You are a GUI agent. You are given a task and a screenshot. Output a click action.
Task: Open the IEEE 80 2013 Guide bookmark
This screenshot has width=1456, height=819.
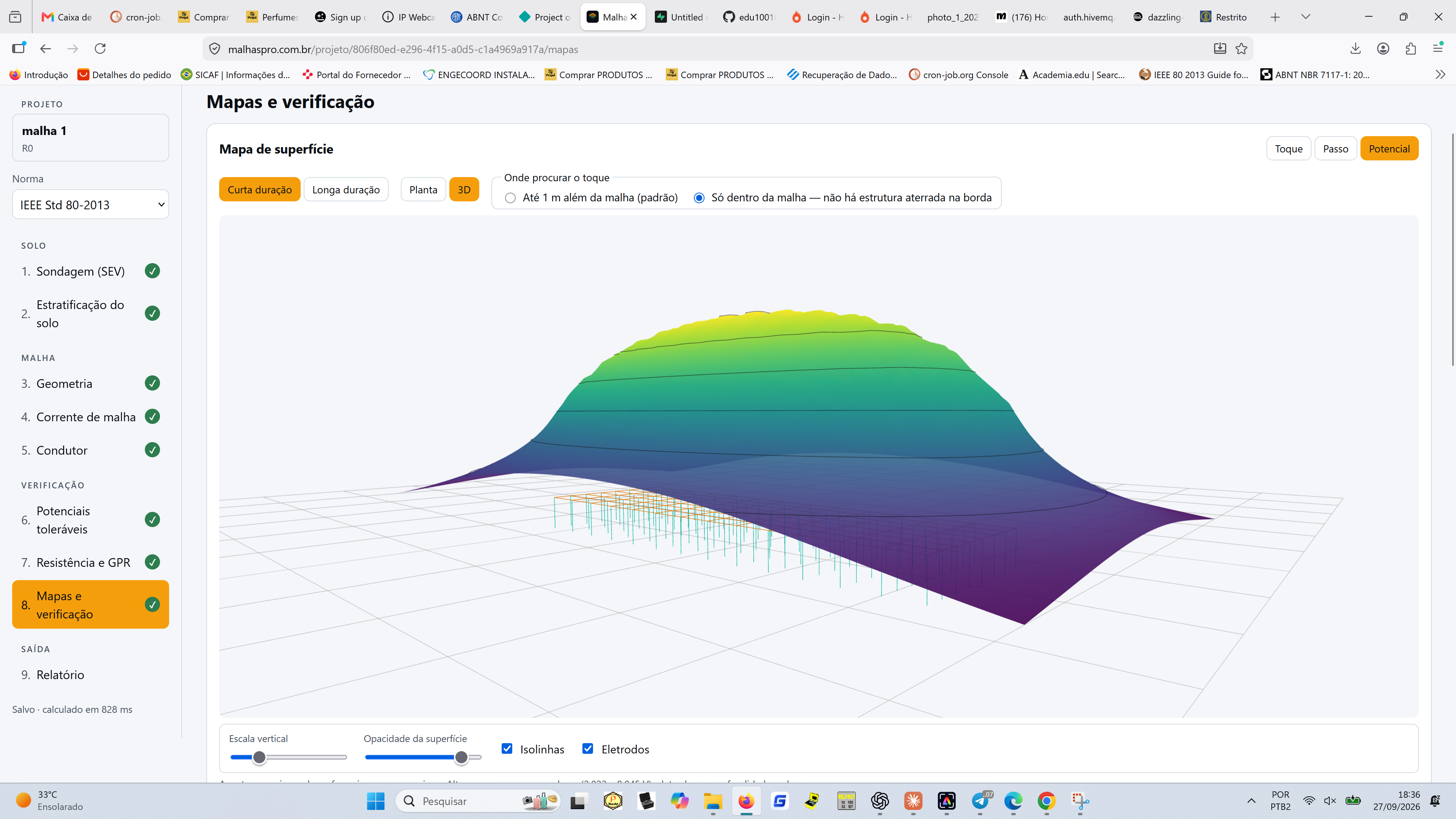coord(1194,75)
